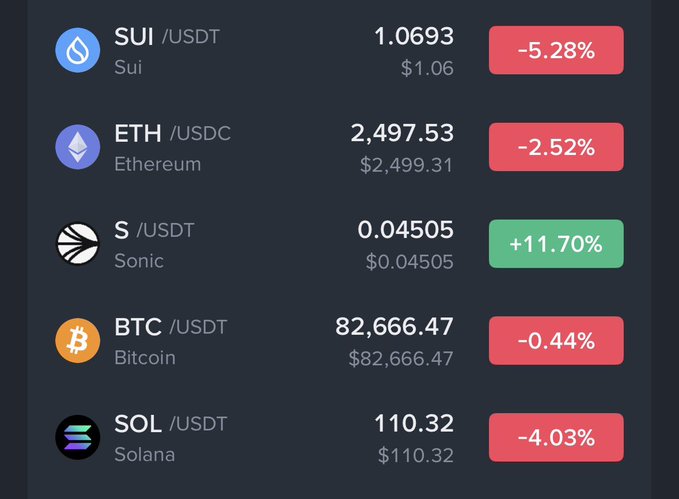Image resolution: width=679 pixels, height=499 pixels.
Task: Tap the Sonic striped coin icon
Action: (x=78, y=243)
